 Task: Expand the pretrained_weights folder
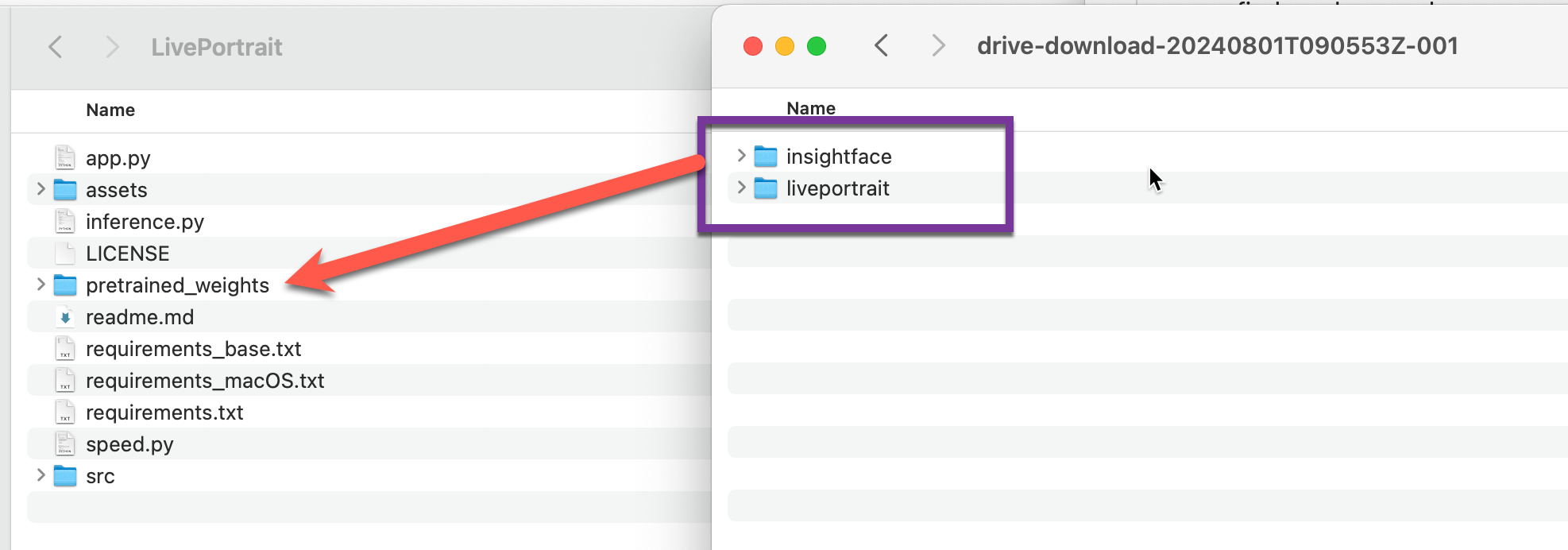pyautogui.click(x=41, y=284)
